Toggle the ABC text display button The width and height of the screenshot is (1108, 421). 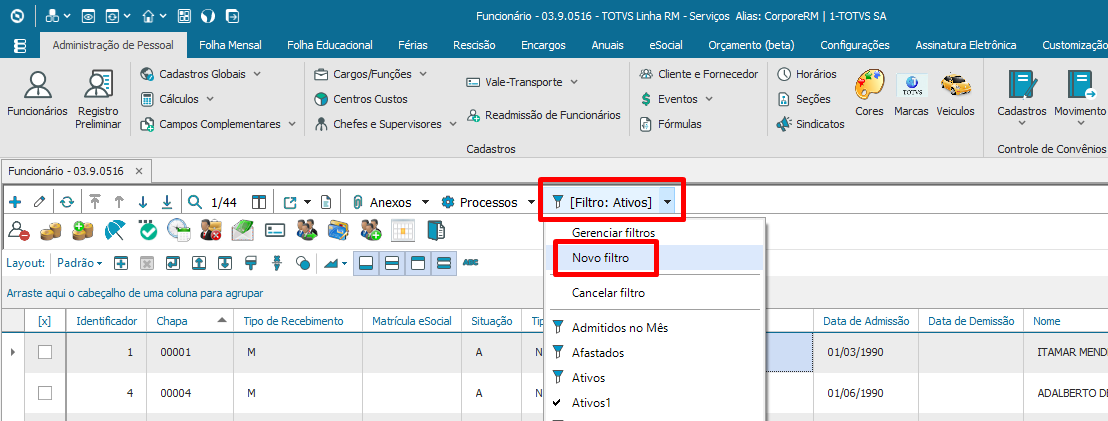pos(471,263)
